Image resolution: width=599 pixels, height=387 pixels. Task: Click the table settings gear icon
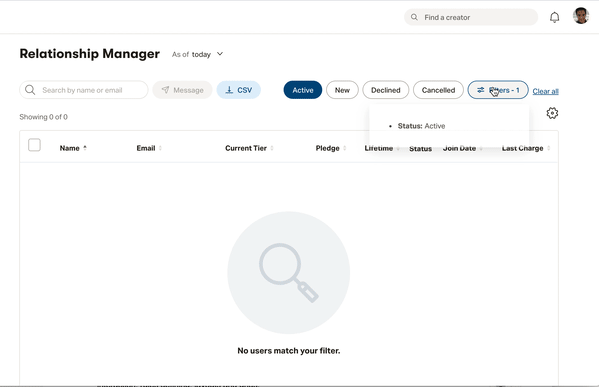click(552, 113)
